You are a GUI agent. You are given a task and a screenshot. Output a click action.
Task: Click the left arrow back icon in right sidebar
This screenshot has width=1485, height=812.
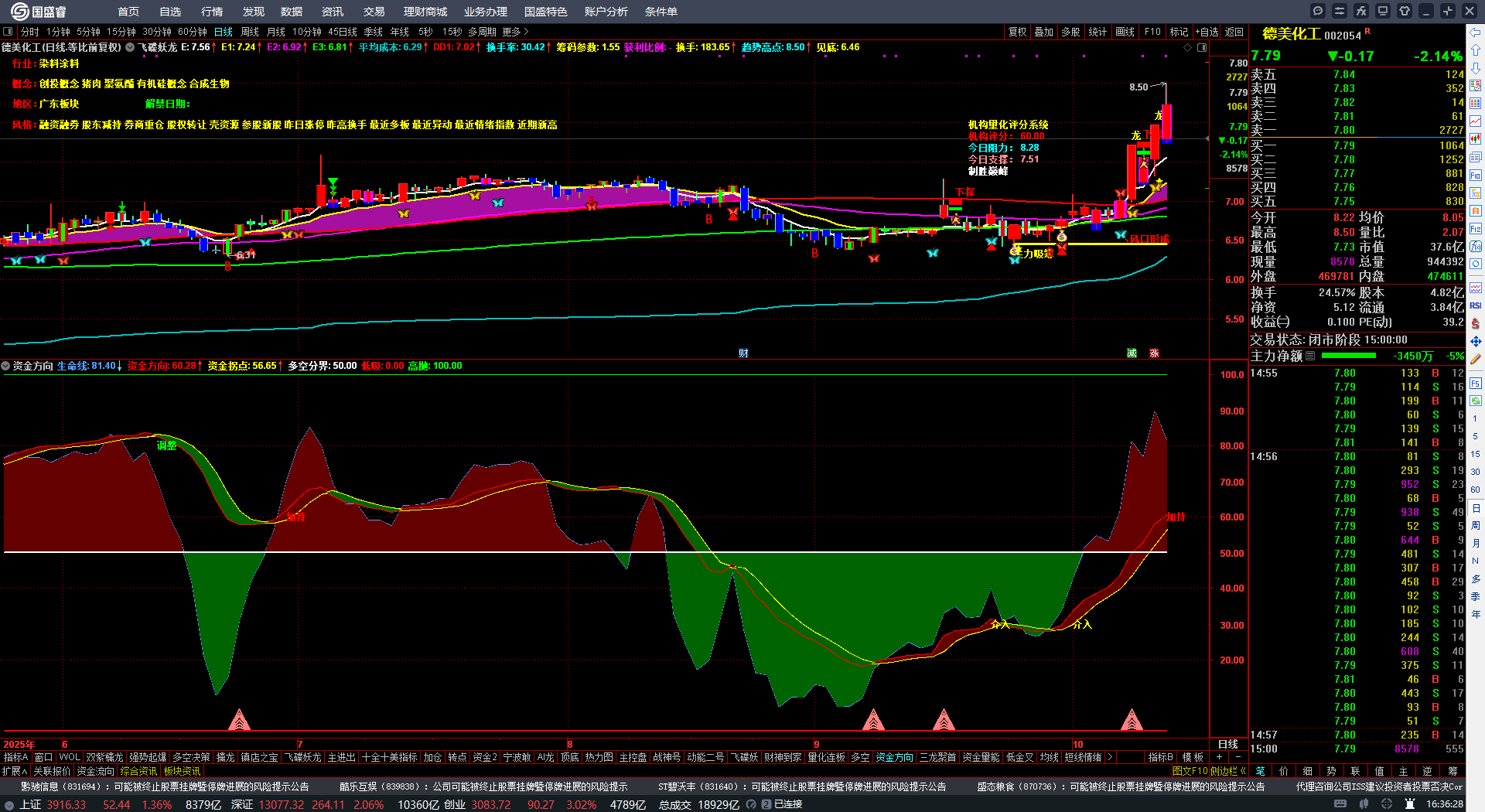(x=1476, y=32)
